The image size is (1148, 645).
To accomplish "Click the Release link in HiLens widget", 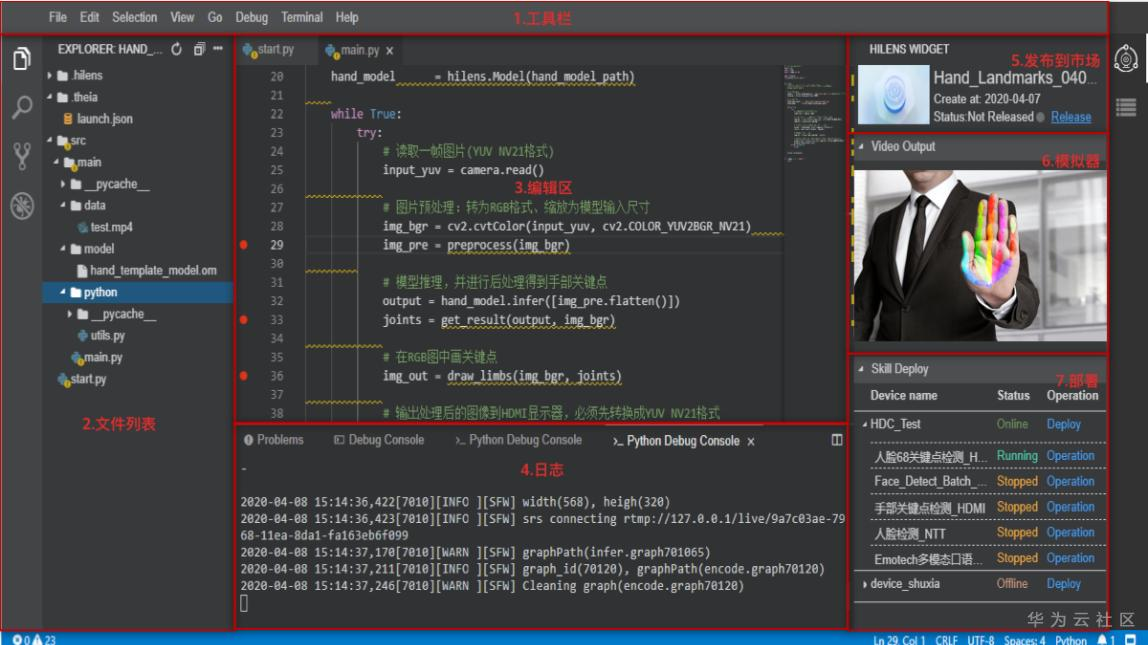I will [x=1070, y=117].
